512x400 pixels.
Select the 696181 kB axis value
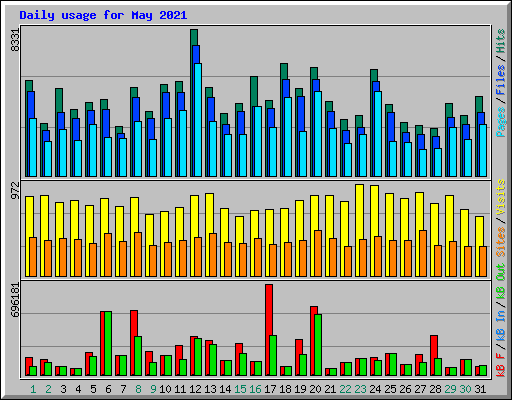point(15,299)
